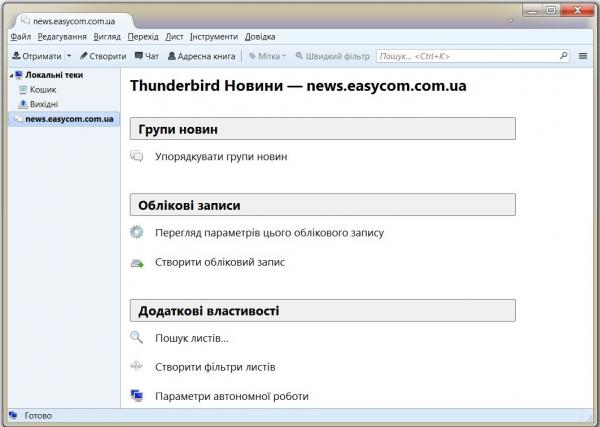
Task: Open Перегляд параметрів цього облікового запису
Action: [x=269, y=233]
